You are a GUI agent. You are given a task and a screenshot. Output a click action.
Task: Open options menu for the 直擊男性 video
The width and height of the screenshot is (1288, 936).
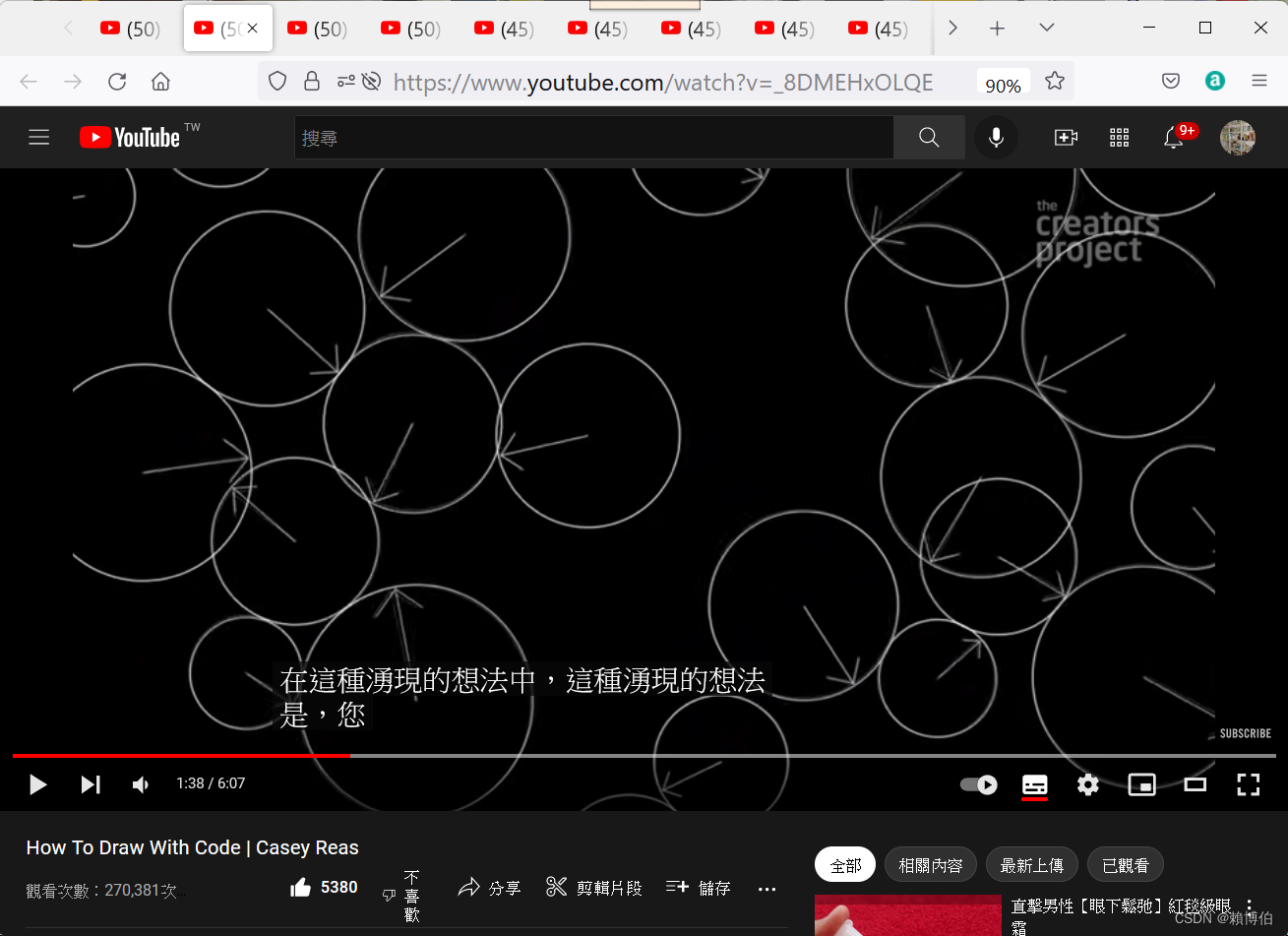(1250, 906)
